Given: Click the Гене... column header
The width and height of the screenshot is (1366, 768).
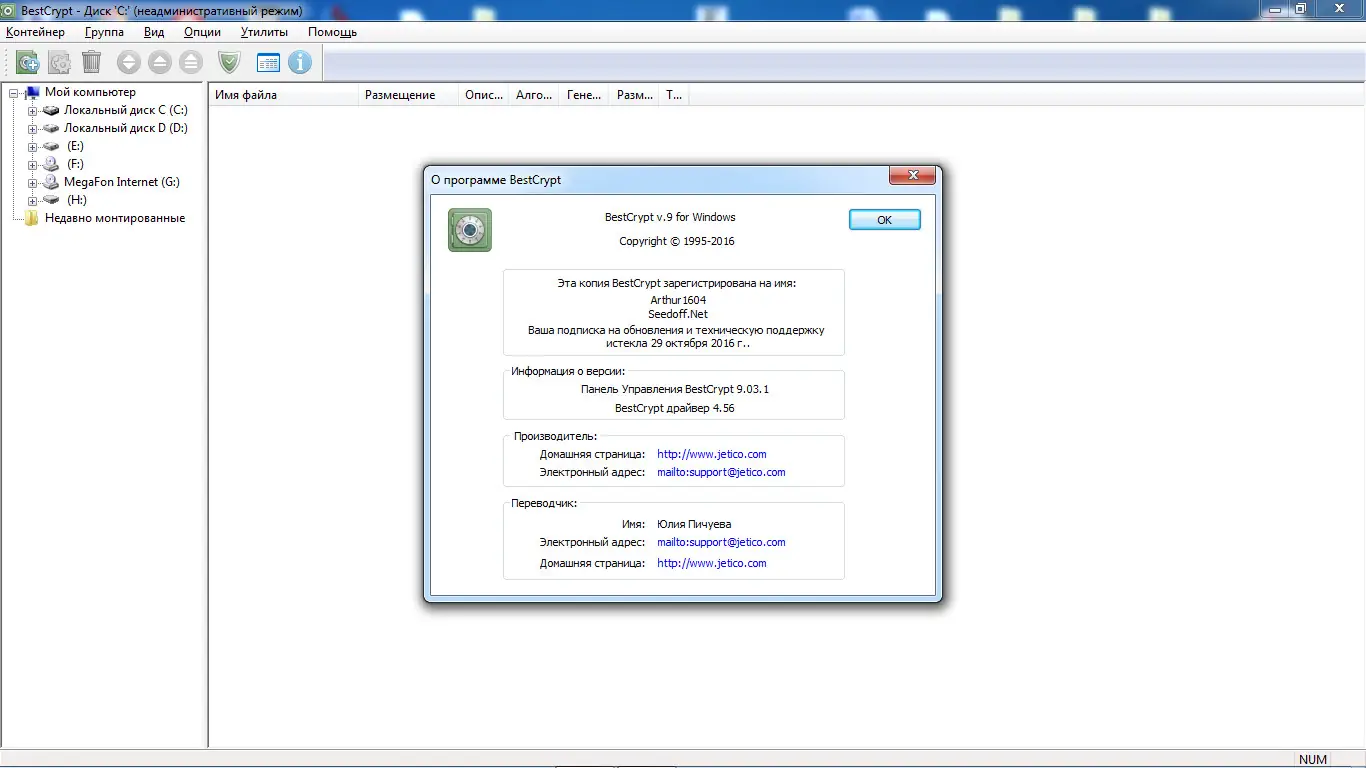Looking at the screenshot, I should pos(584,95).
